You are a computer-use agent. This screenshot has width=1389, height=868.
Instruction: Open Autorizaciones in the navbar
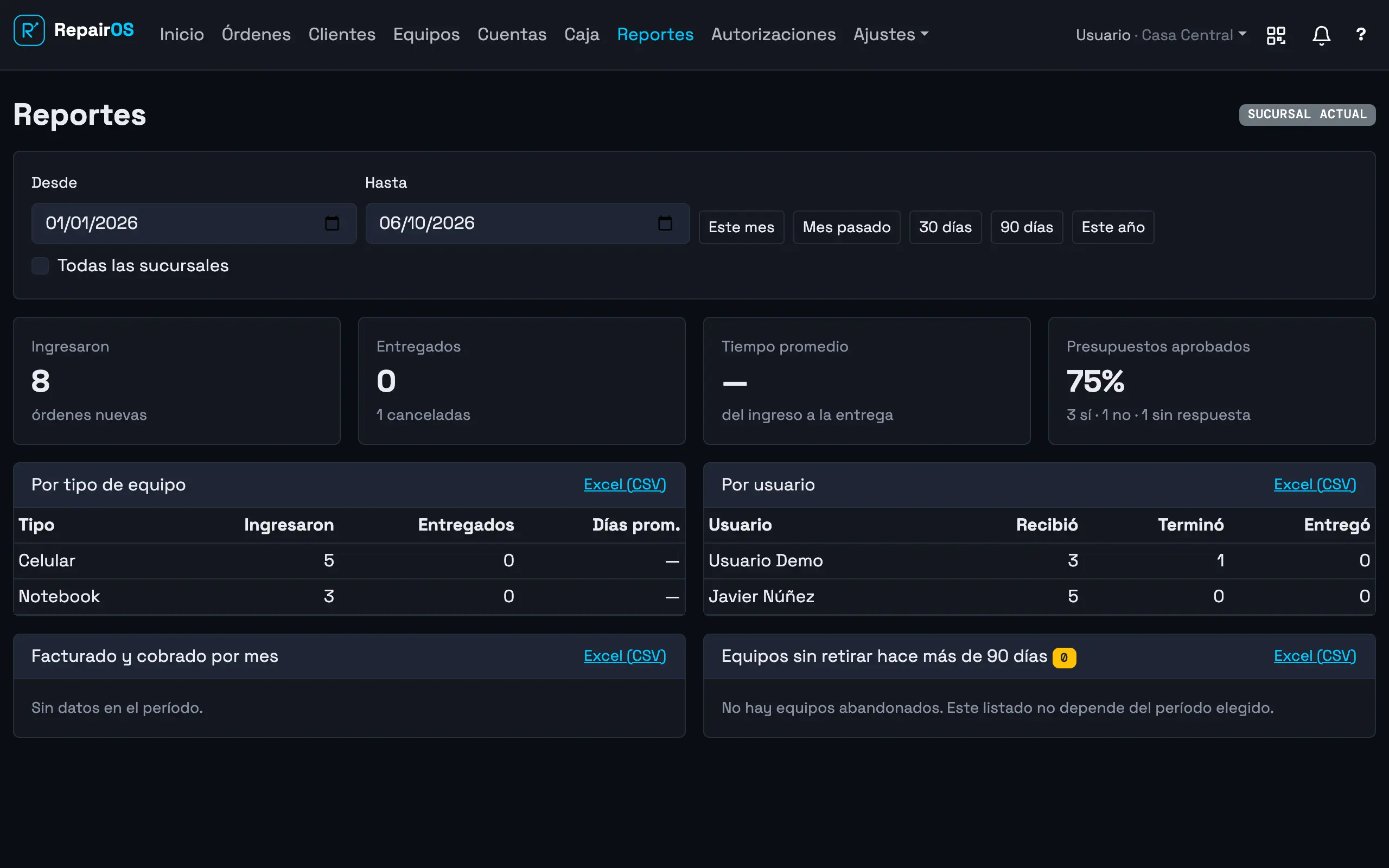click(x=773, y=34)
